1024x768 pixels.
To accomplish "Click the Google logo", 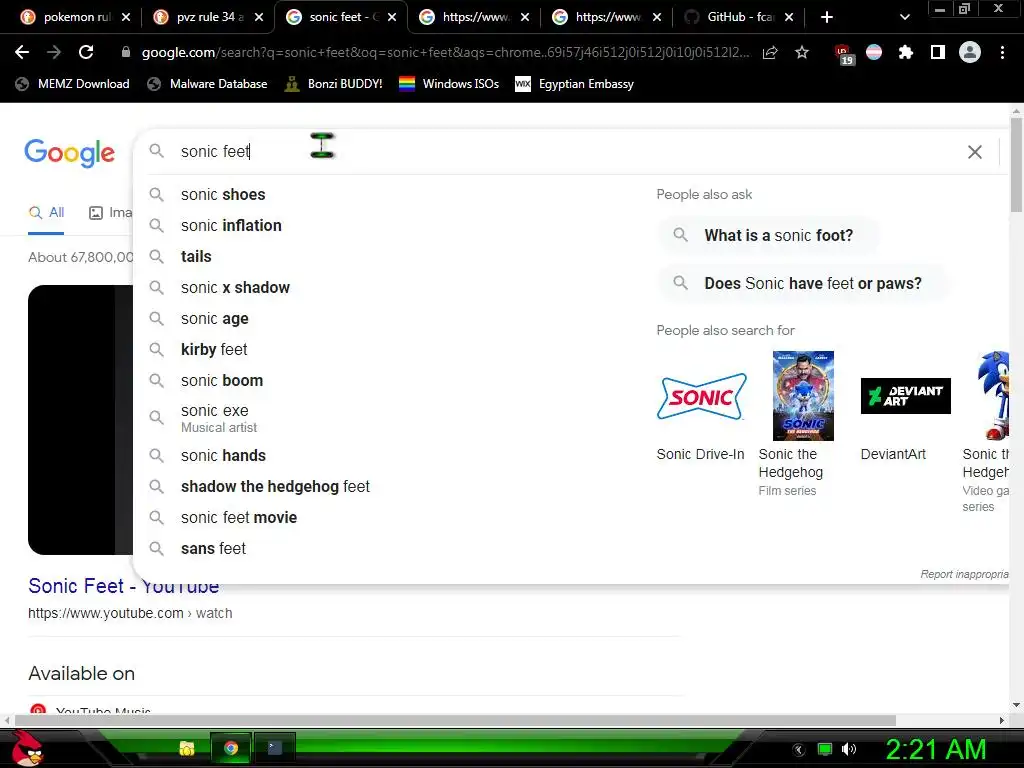I will click(69, 153).
